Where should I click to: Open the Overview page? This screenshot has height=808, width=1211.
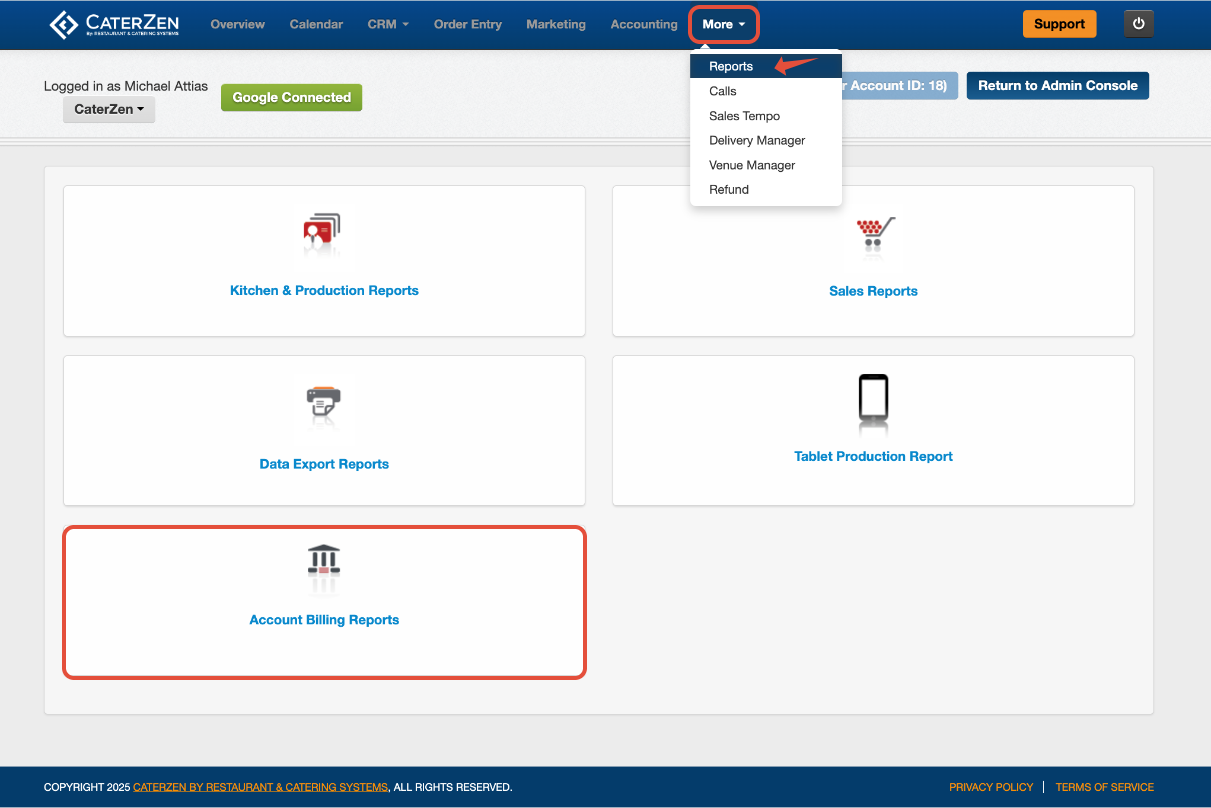coord(238,24)
